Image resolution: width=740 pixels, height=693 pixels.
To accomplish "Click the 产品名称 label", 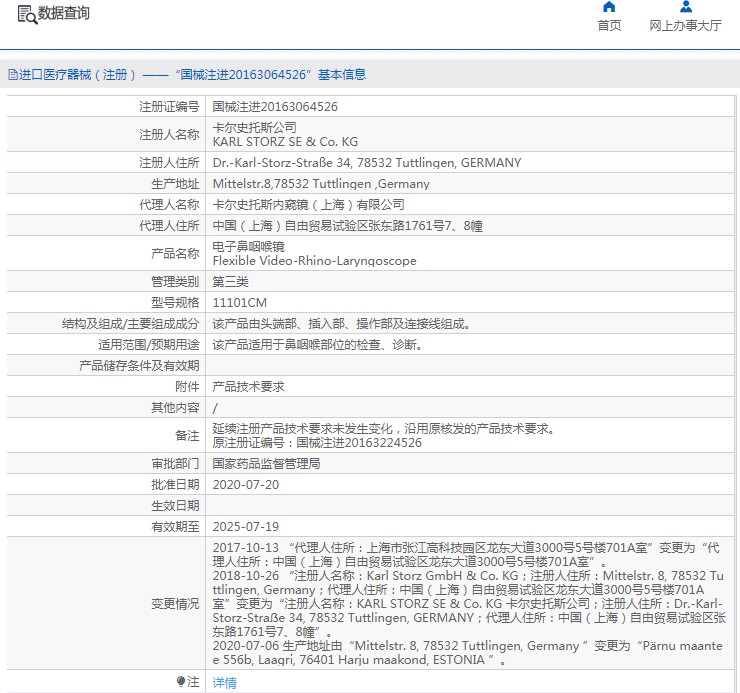I will click(x=175, y=254).
